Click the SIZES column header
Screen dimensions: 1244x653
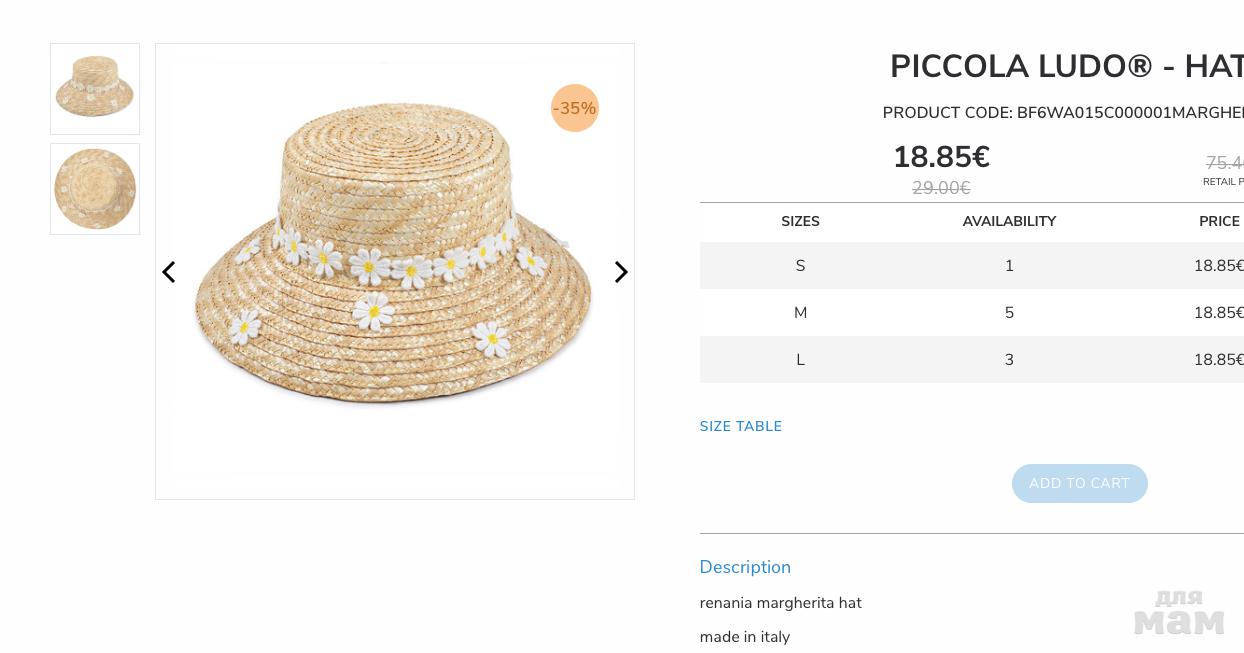pyautogui.click(x=800, y=221)
